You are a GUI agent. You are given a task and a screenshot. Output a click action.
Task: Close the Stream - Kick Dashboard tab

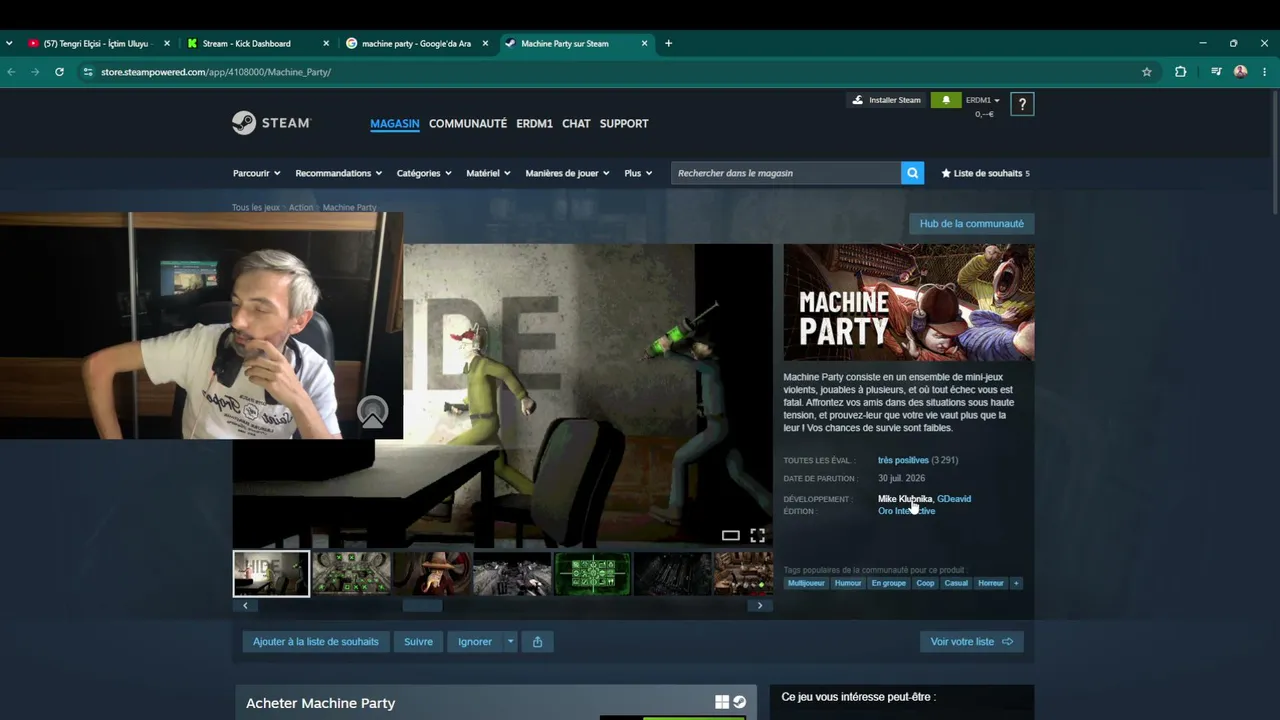pyautogui.click(x=326, y=43)
